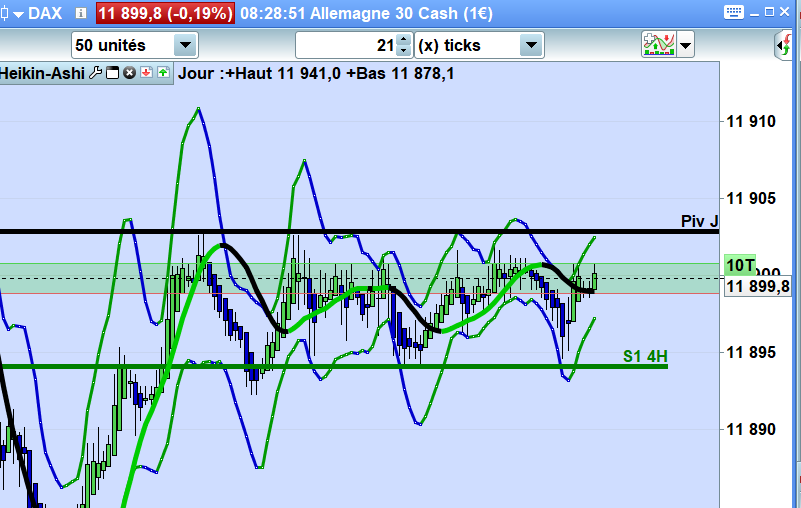
Task: Click the Jour +Haut 11 941,0 text
Action: point(259,74)
